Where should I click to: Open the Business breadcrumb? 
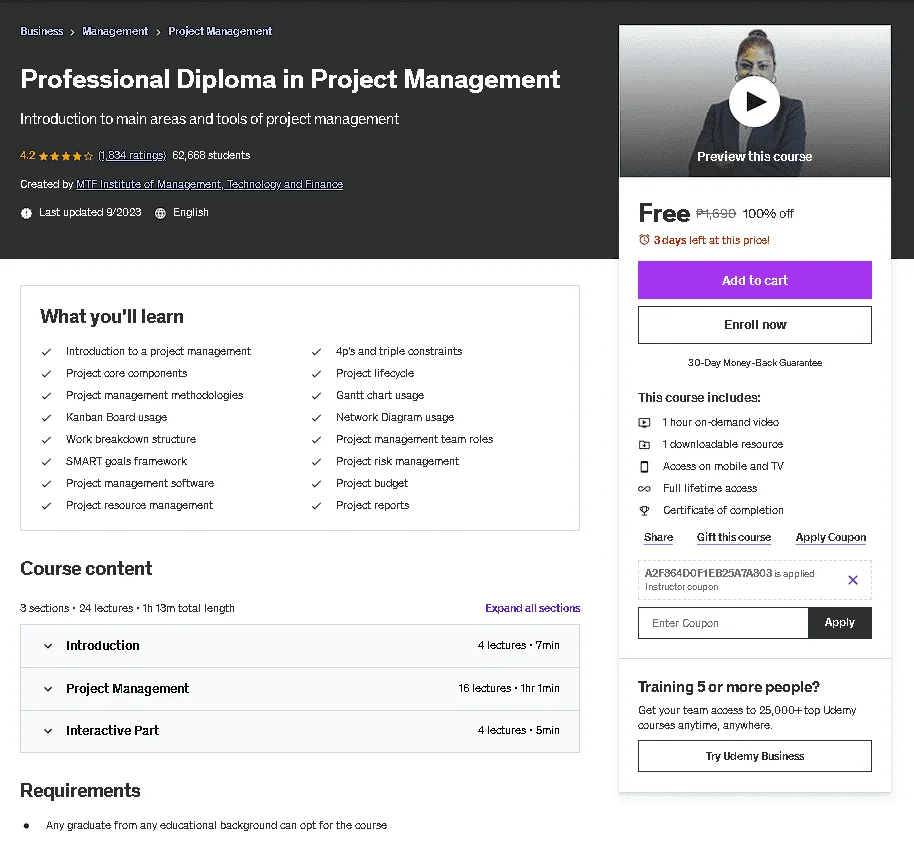[x=41, y=31]
